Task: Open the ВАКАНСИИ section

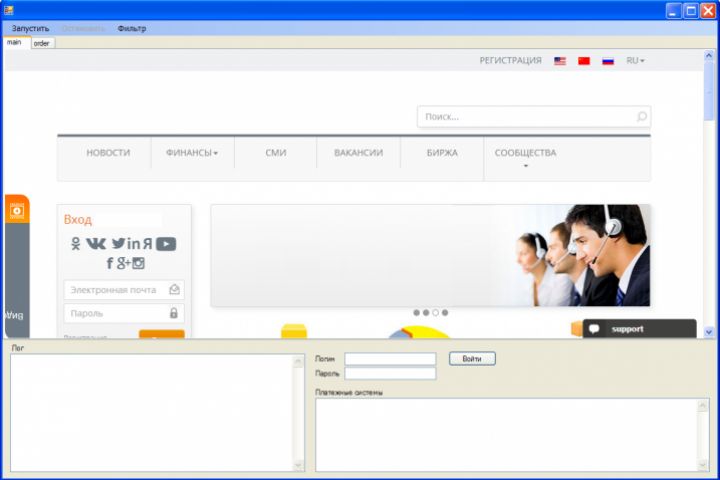Action: (359, 152)
